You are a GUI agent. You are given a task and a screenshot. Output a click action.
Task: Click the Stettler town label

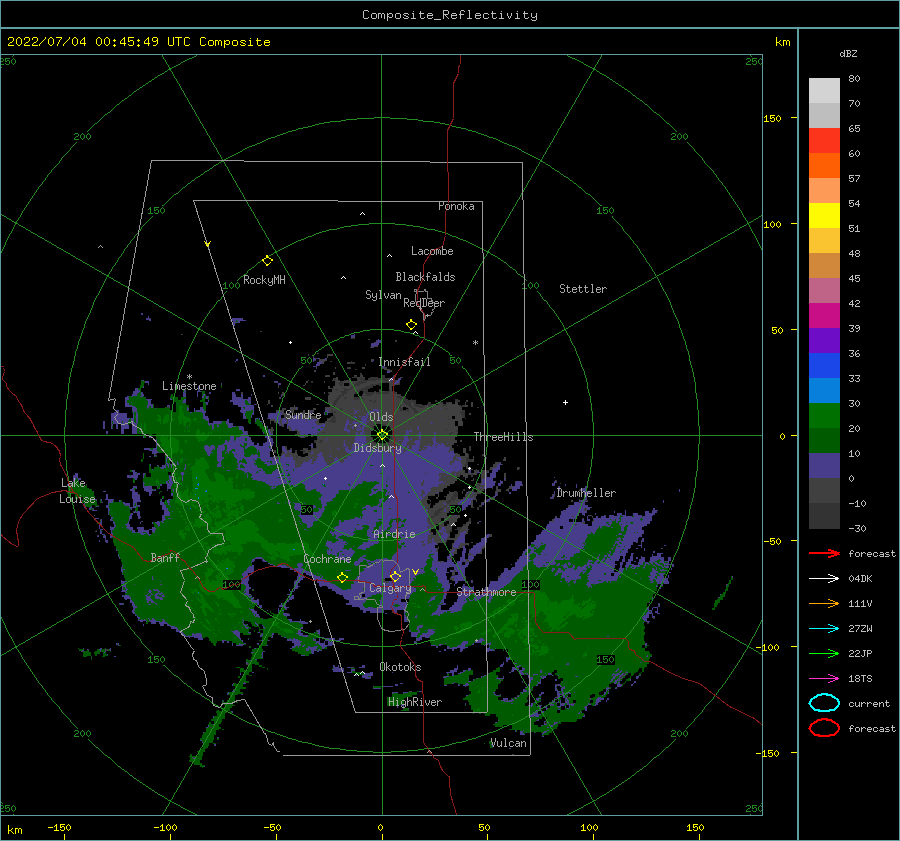[x=583, y=289]
